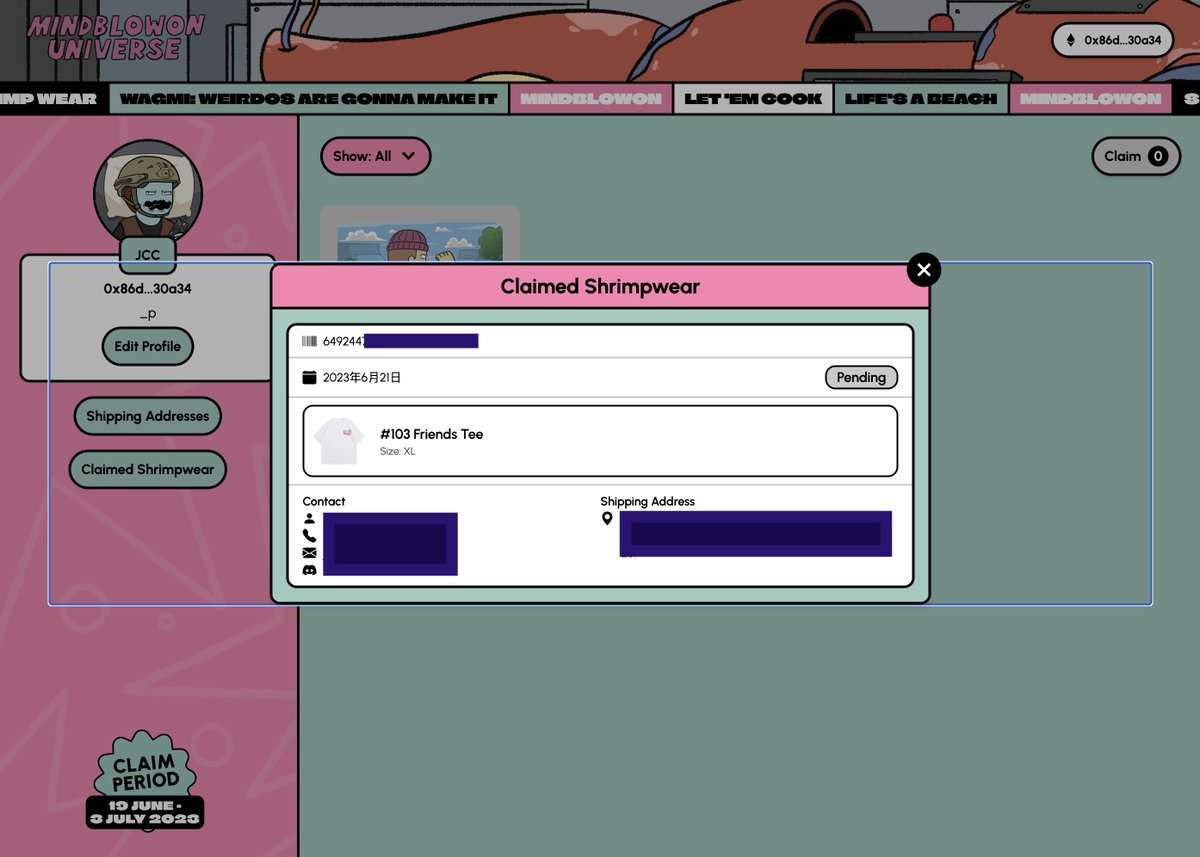Open the wallet 0x86d...30a34 button
Image resolution: width=1200 pixels, height=857 pixels.
pyautogui.click(x=1113, y=40)
